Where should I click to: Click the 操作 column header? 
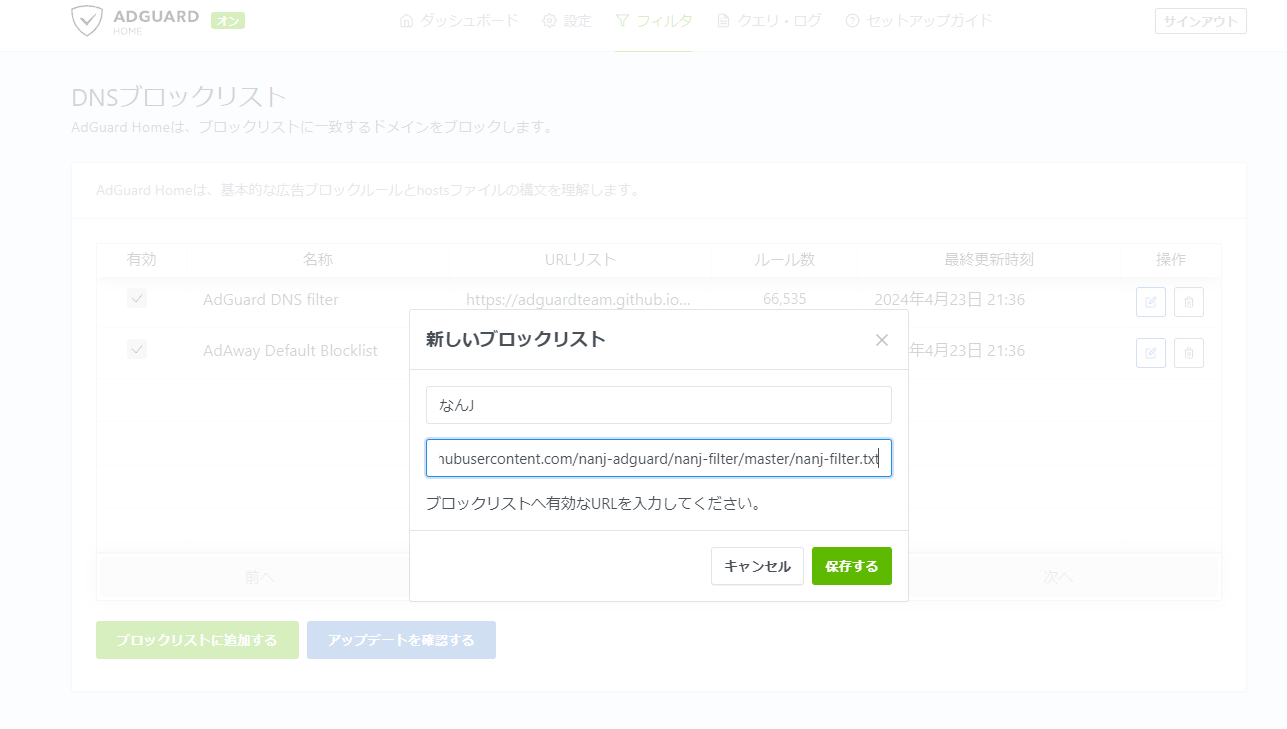(x=1171, y=260)
